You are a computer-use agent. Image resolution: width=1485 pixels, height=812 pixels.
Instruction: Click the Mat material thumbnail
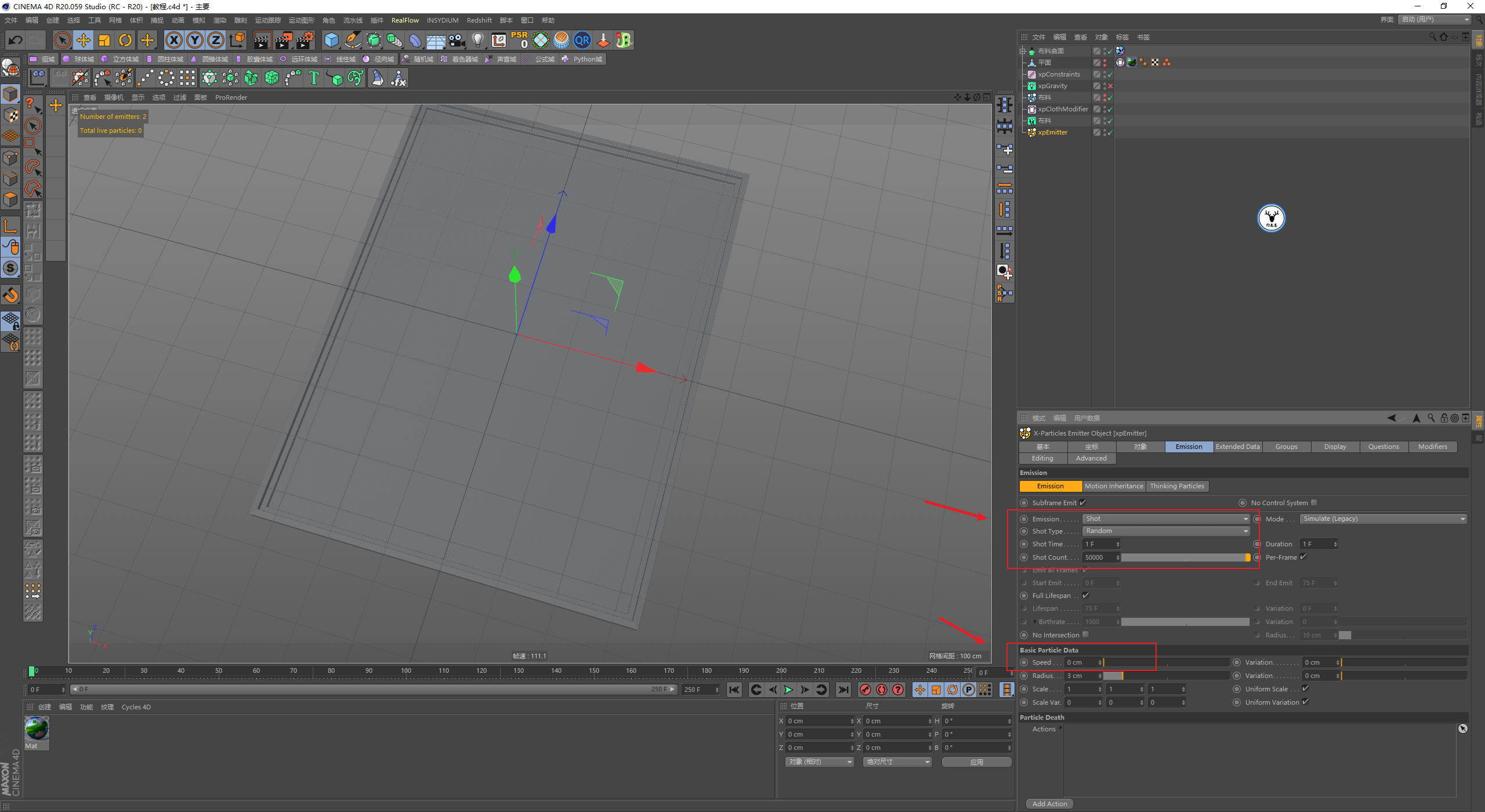pyautogui.click(x=37, y=728)
